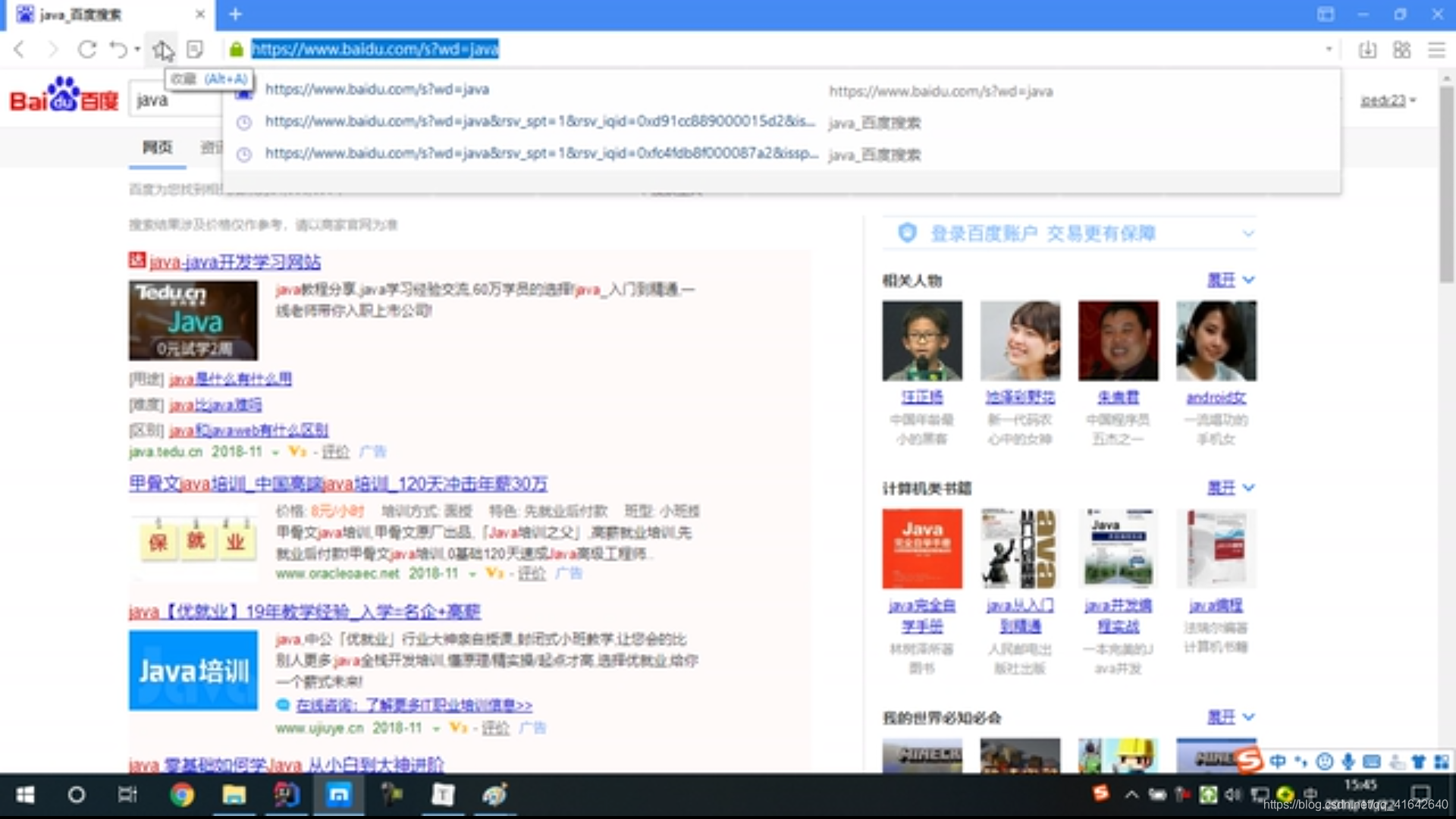Open 甲骨文java培训 result title link
This screenshot has height=819, width=1456.
(338, 484)
